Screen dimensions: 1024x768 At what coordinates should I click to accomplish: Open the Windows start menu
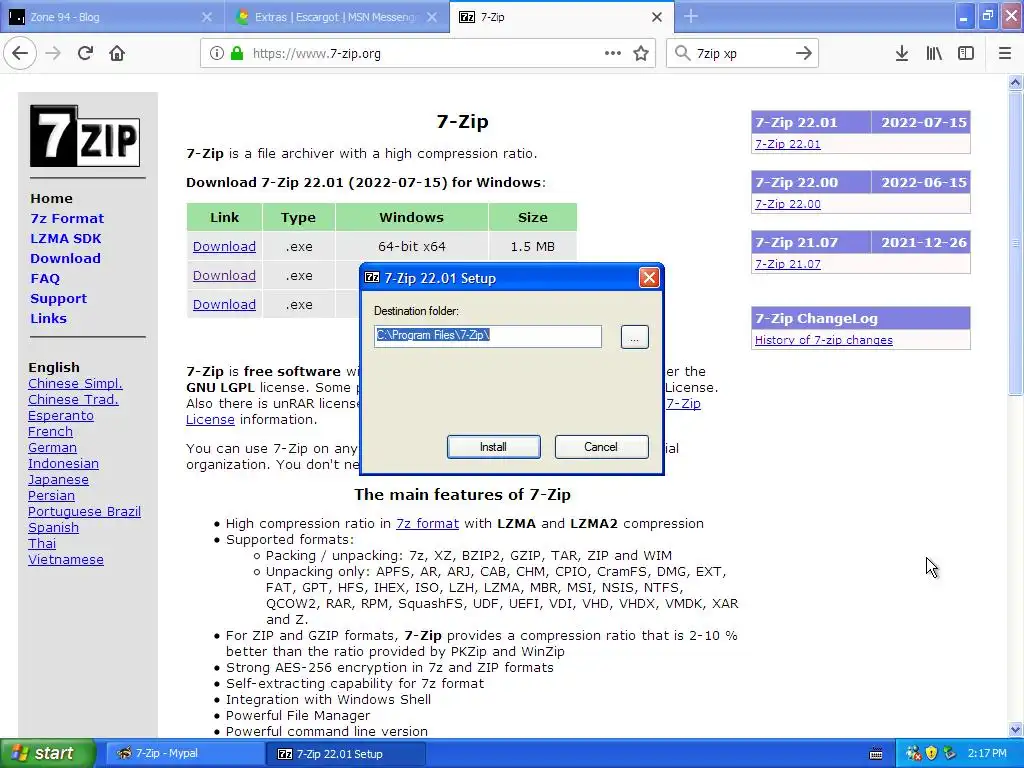click(48, 753)
